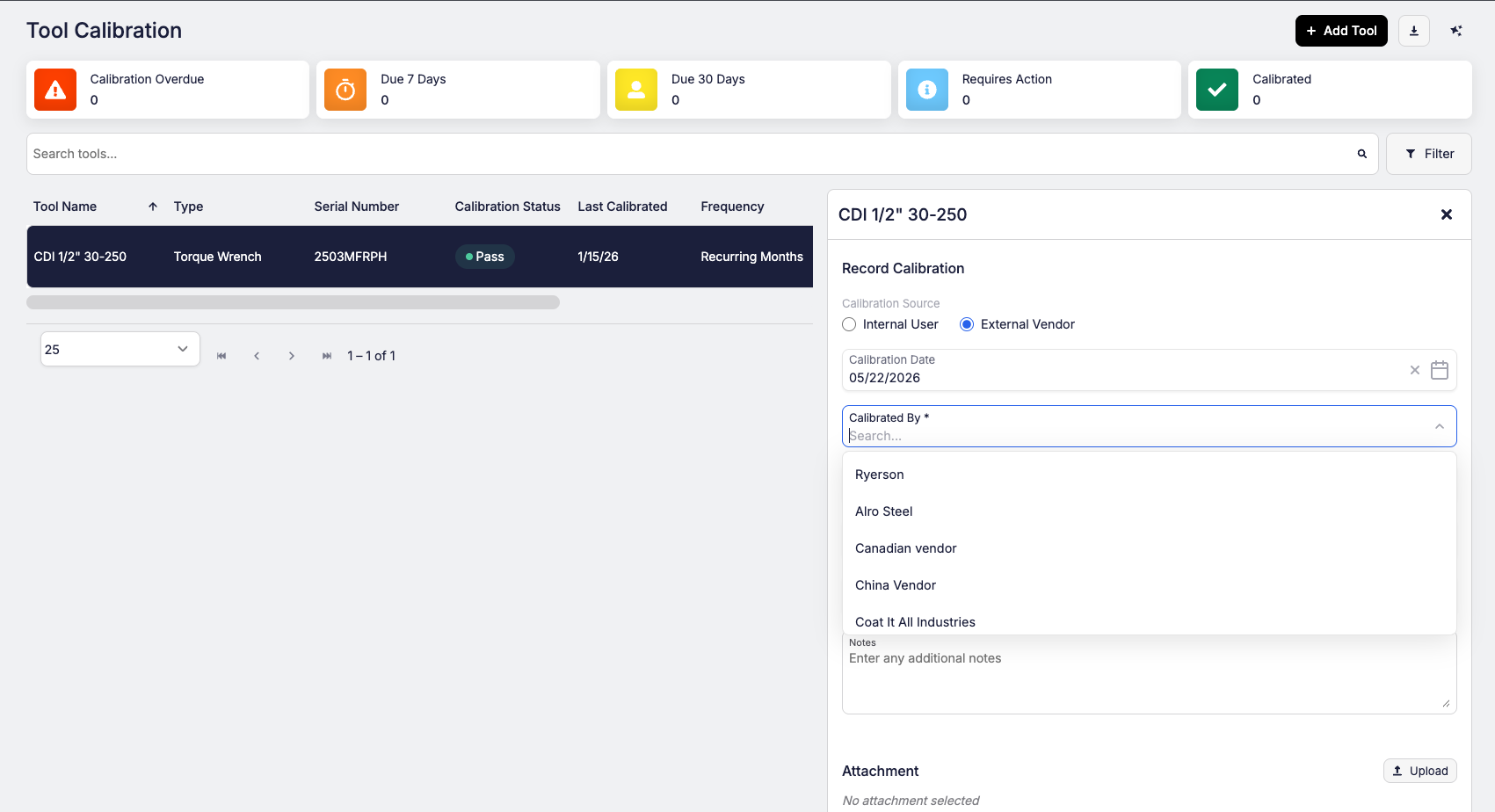Screen dimensions: 1495x812
Task: Clear the calibration date value
Action: (x=1415, y=370)
